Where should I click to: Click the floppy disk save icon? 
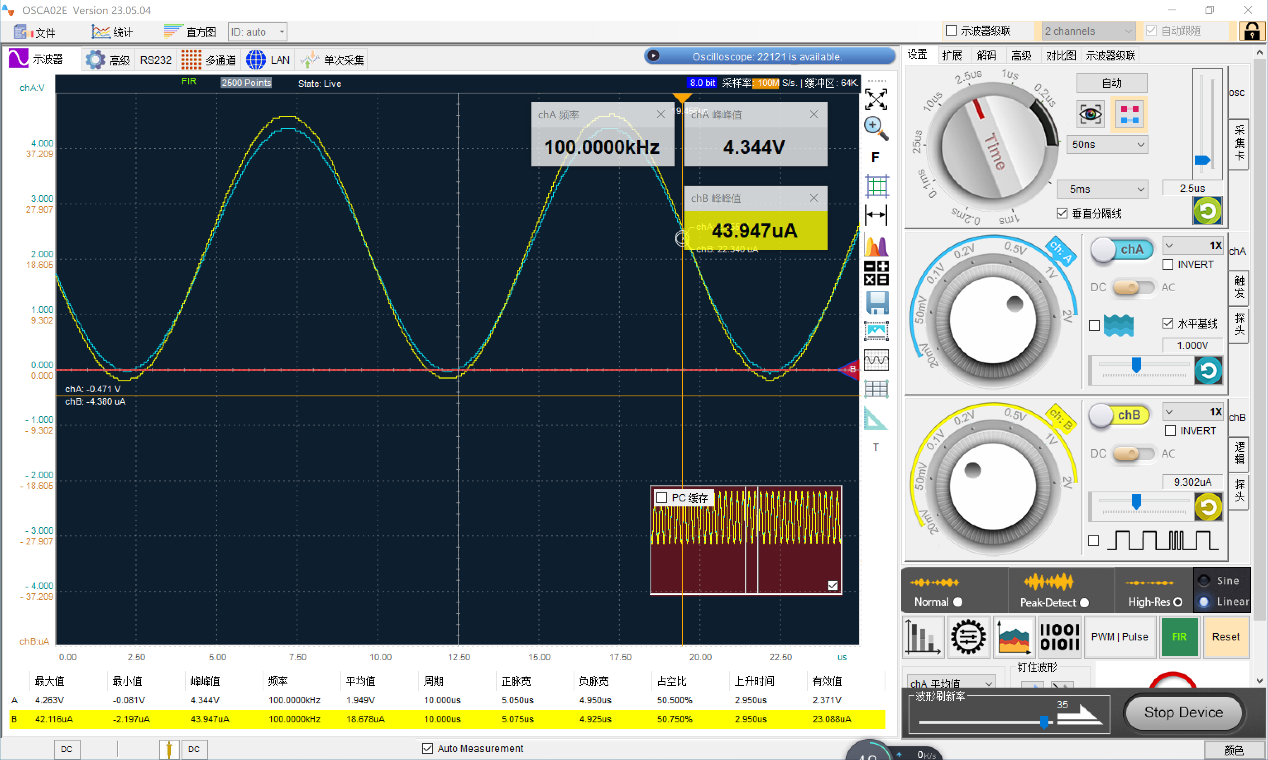(x=876, y=302)
